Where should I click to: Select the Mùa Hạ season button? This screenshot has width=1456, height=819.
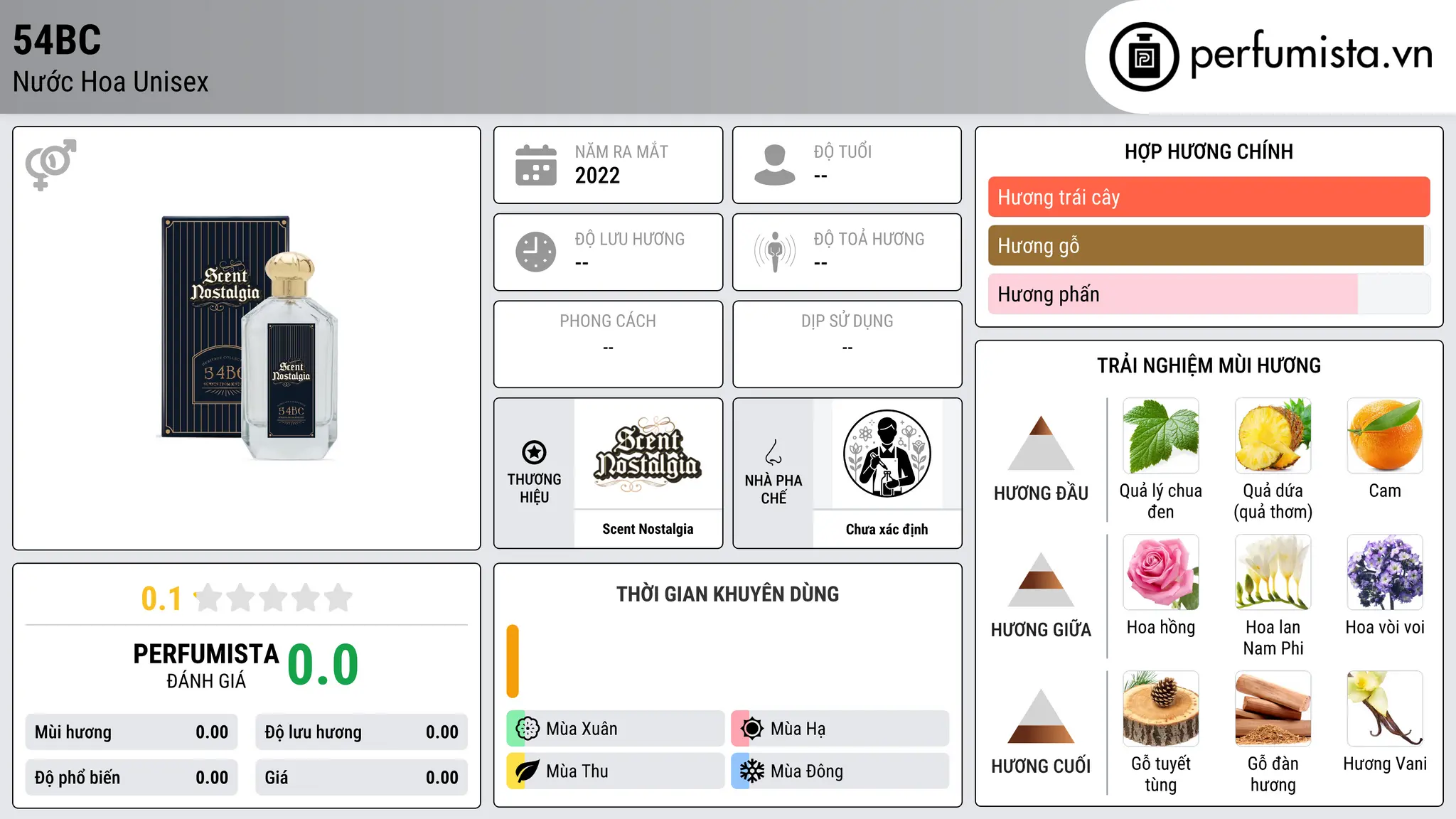pos(840,729)
